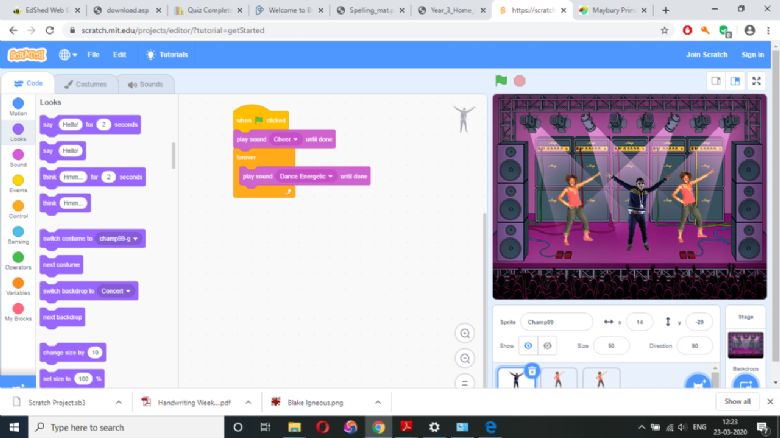Open backdrop dropdown showing Concert
The height and width of the screenshot is (438, 780).
coord(116,291)
